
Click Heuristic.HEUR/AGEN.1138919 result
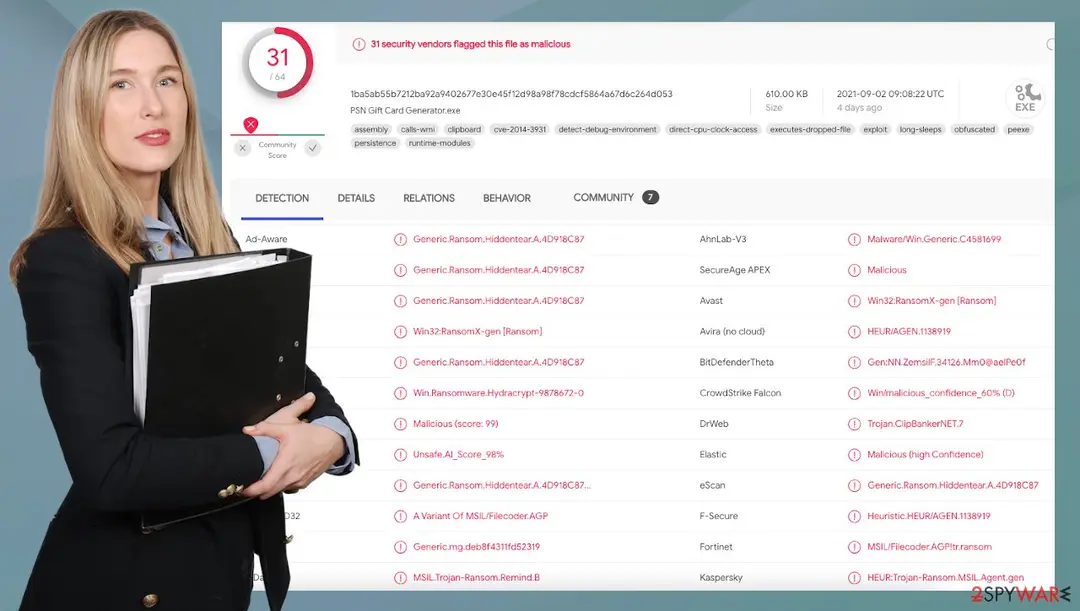coord(929,515)
